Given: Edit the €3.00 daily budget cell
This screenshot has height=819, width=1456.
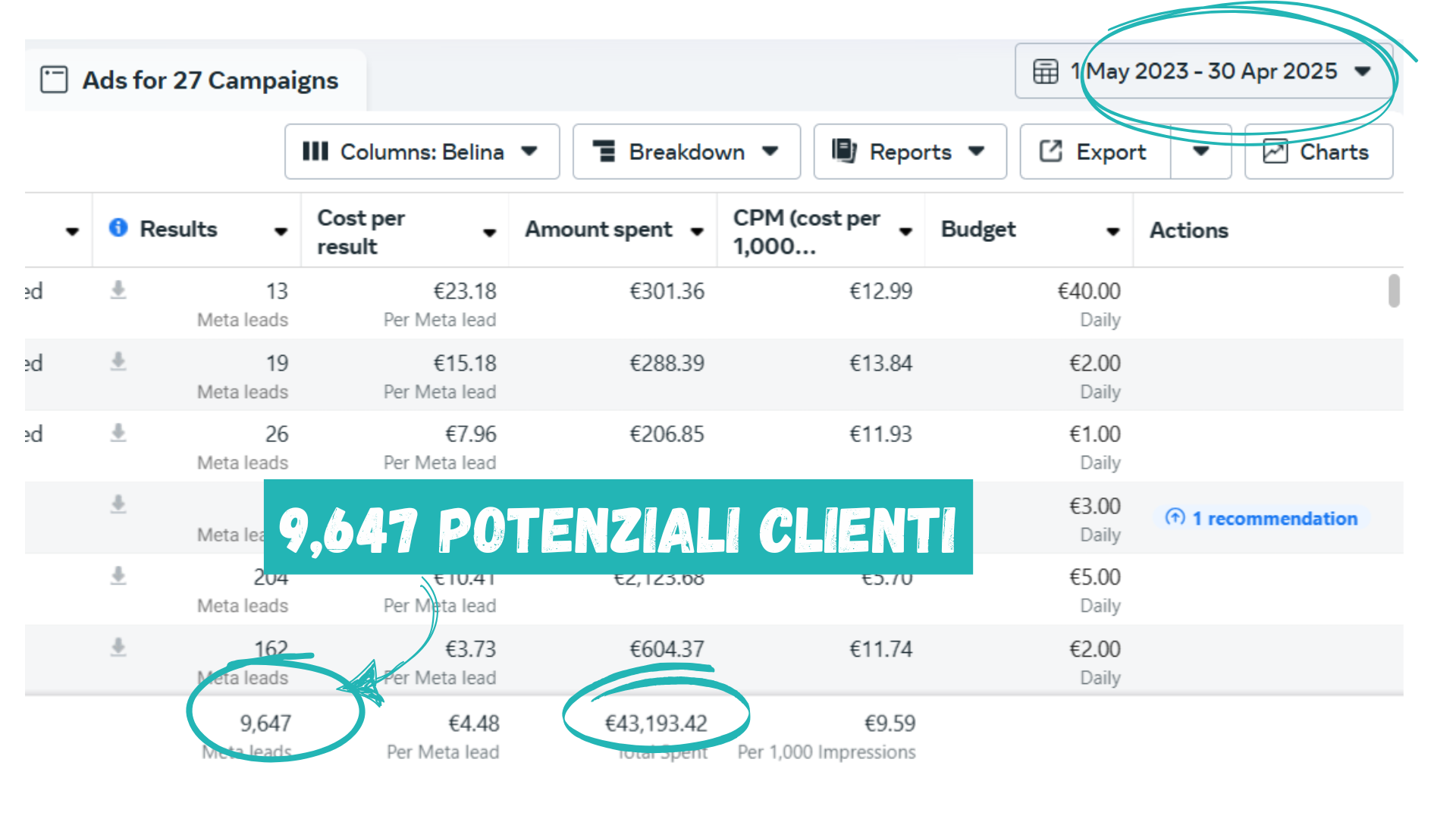Looking at the screenshot, I should 1094,507.
